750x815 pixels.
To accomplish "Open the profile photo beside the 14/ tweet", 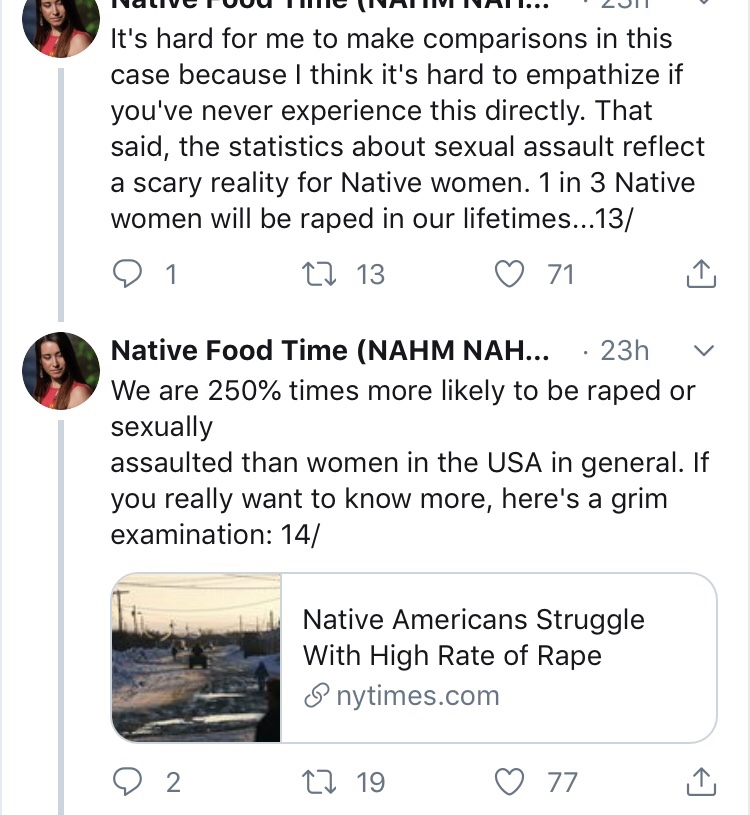I will click(x=61, y=371).
